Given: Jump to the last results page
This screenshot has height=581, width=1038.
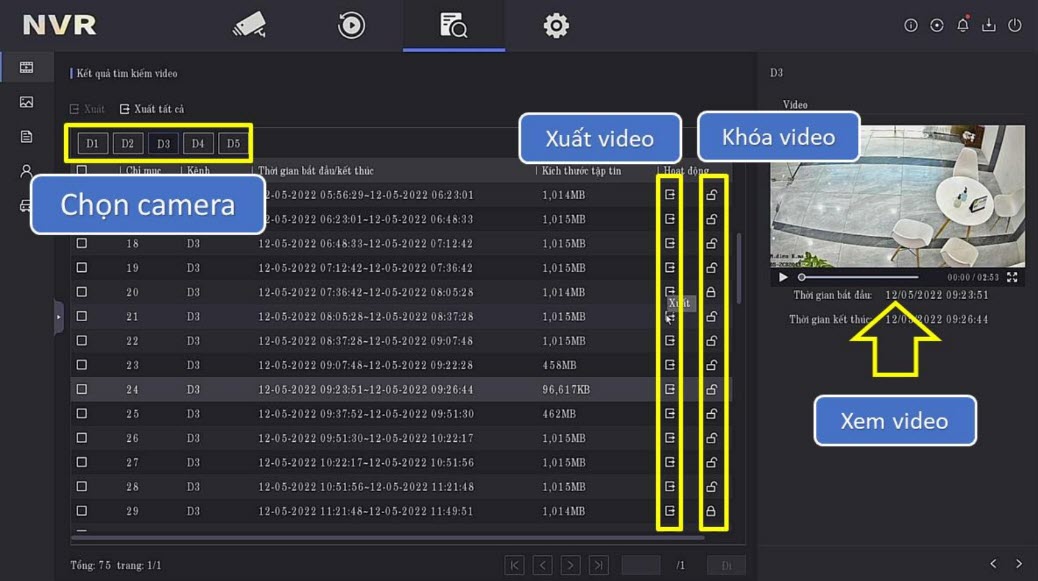Looking at the screenshot, I should point(598,565).
